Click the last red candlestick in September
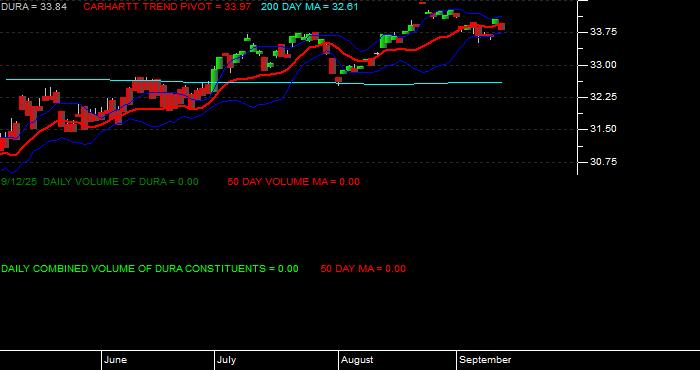Viewport: 700px width, 370px height. pos(501,26)
